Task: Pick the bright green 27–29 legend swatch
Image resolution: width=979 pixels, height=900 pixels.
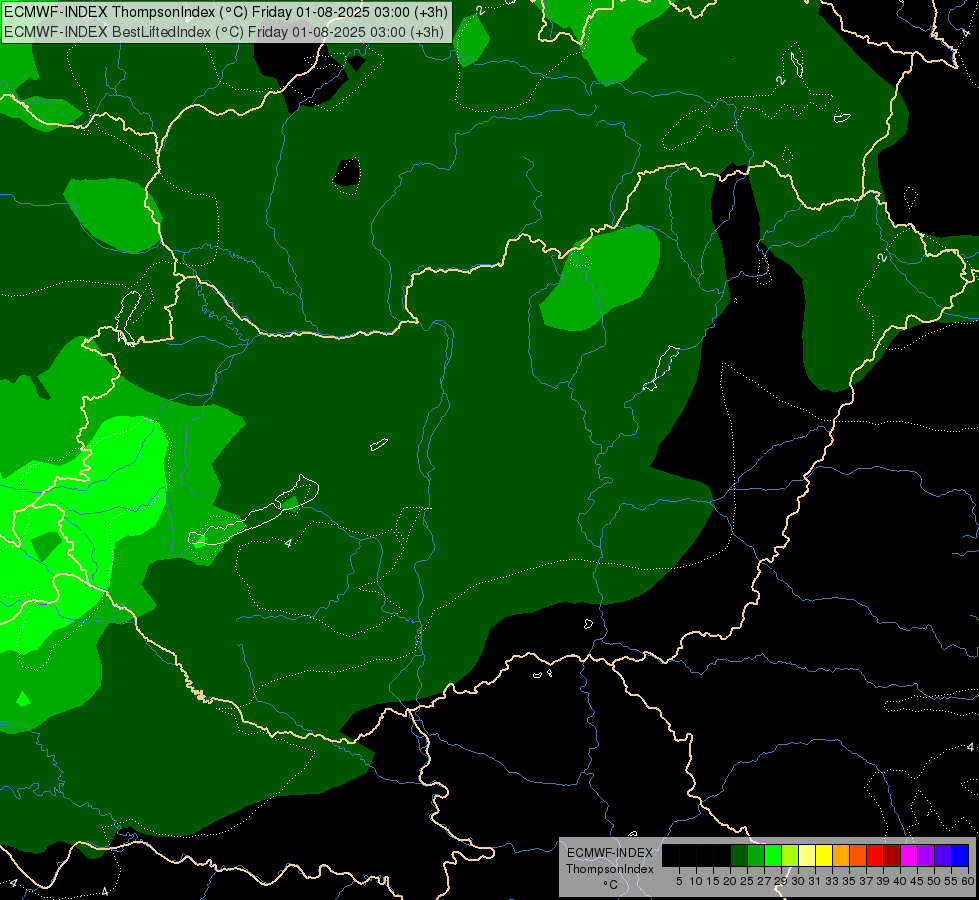Action: [773, 855]
